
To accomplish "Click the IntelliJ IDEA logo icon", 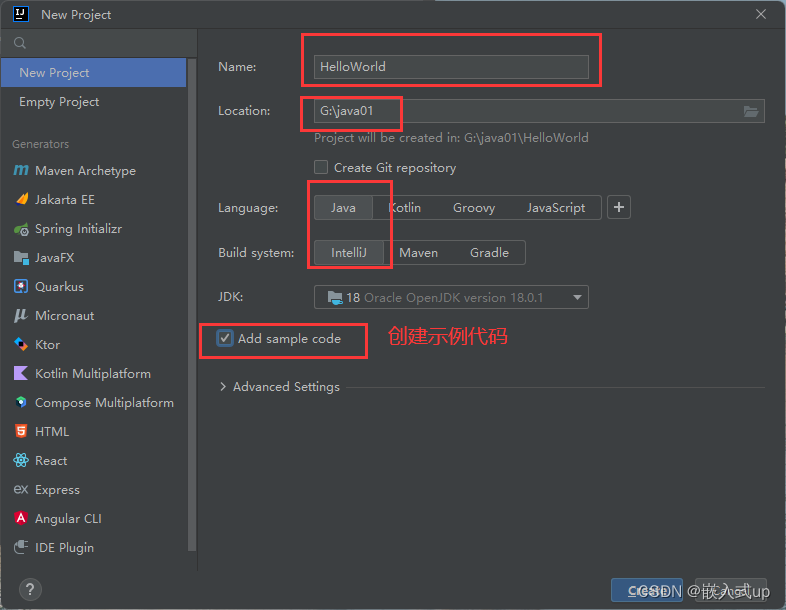I will tap(21, 14).
